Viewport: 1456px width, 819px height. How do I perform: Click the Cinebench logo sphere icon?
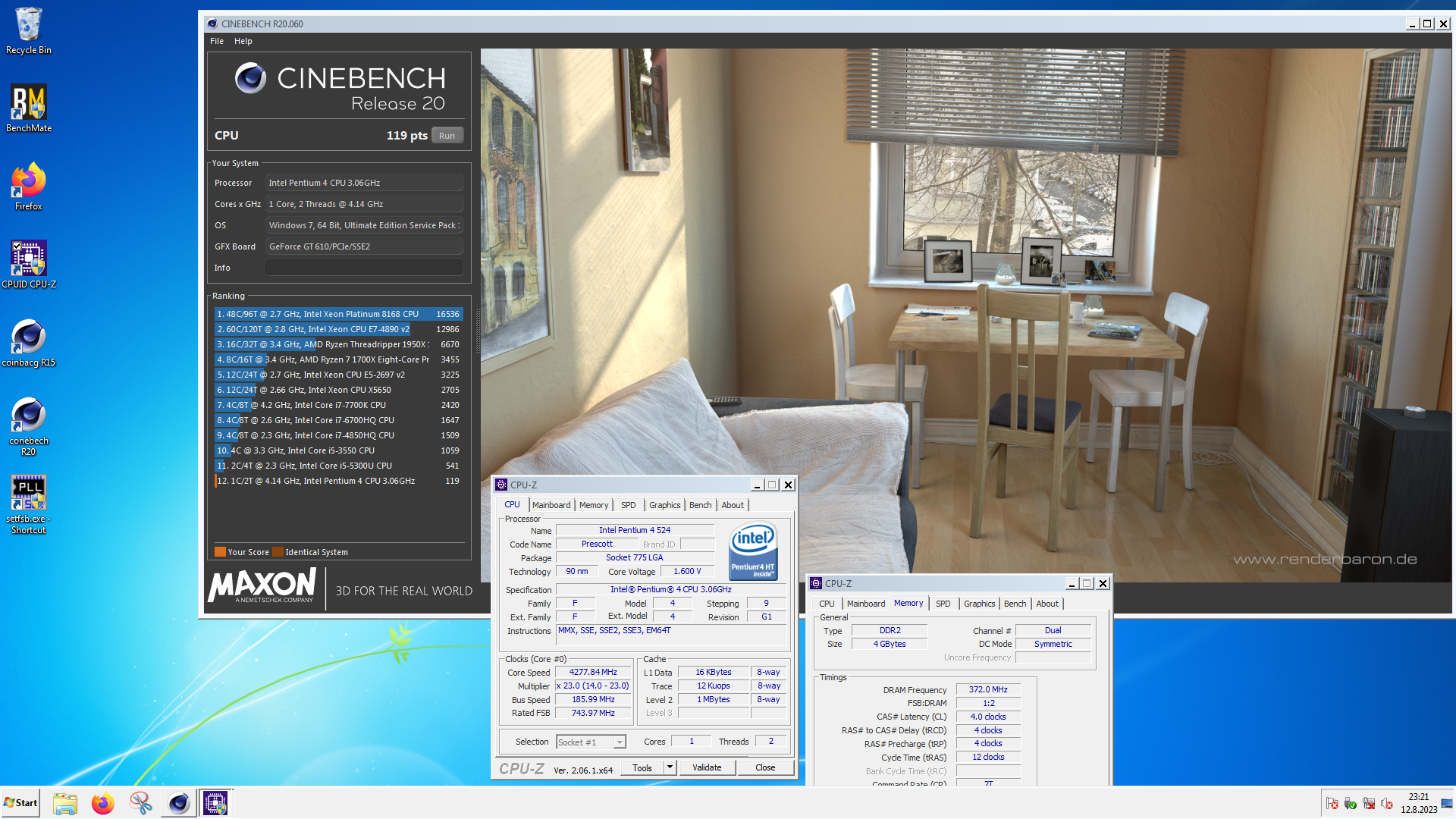250,78
